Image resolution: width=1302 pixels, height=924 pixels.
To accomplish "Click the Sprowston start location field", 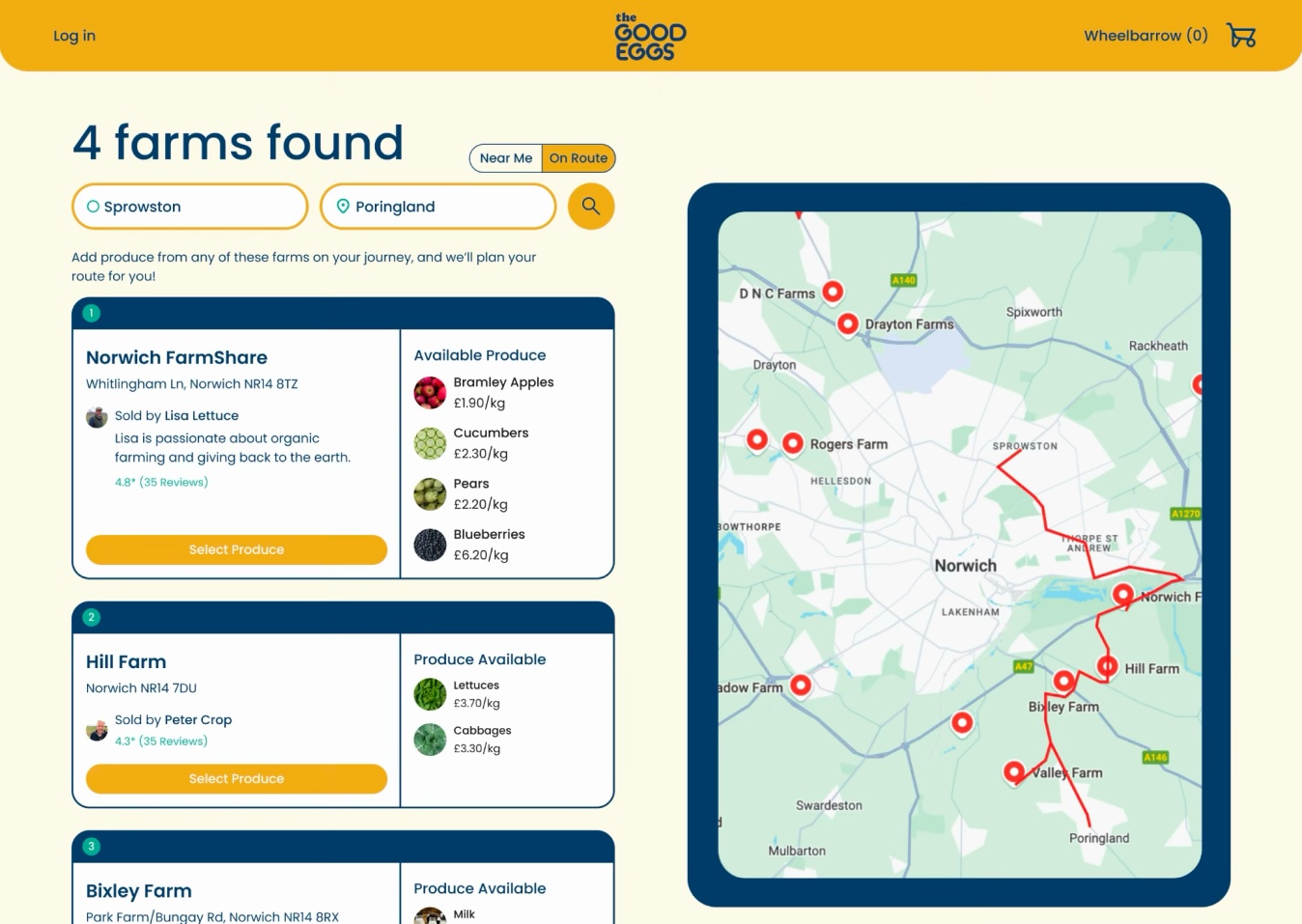I will pyautogui.click(x=190, y=207).
